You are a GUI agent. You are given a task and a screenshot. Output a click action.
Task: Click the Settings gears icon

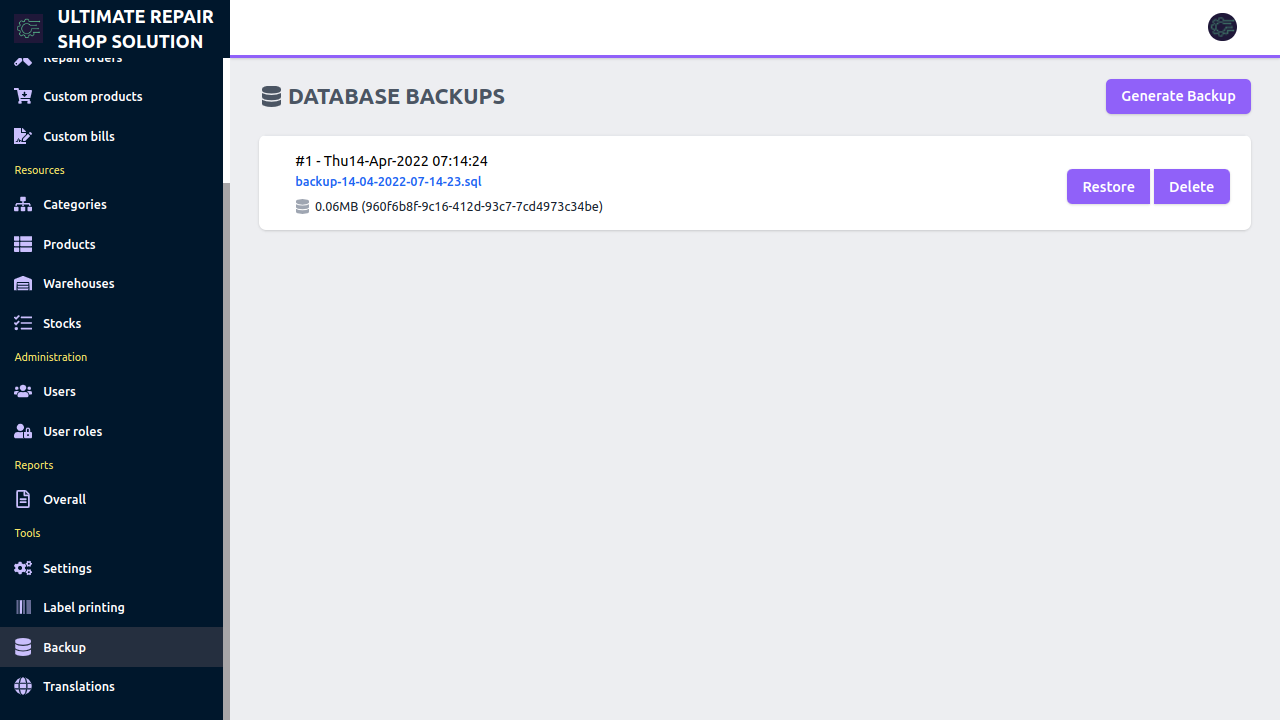point(23,569)
